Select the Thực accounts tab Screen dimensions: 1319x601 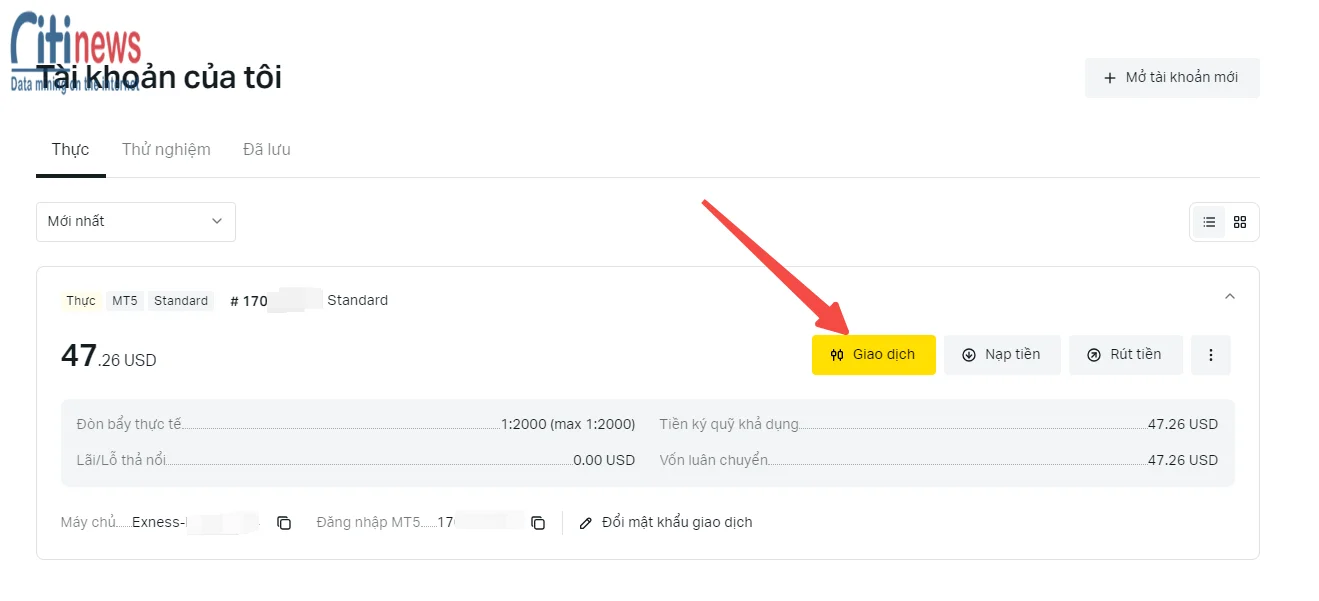click(71, 150)
